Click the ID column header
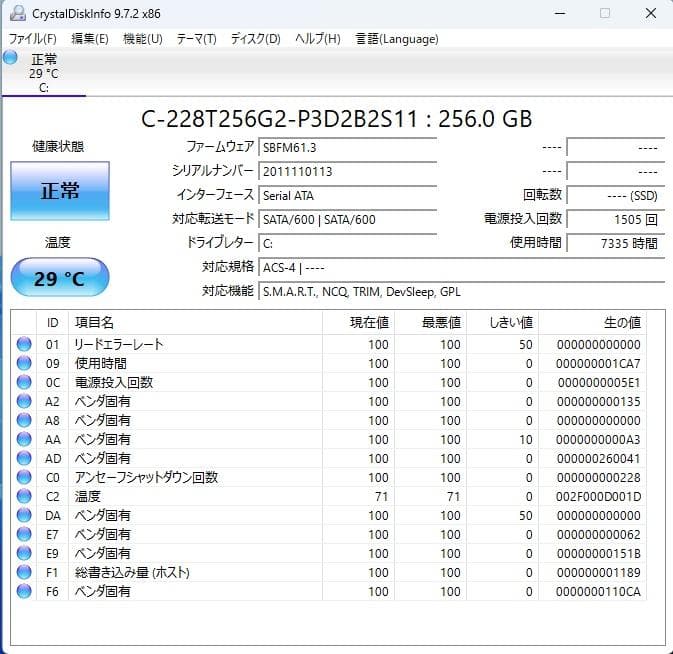The image size is (673, 654). pos(52,322)
